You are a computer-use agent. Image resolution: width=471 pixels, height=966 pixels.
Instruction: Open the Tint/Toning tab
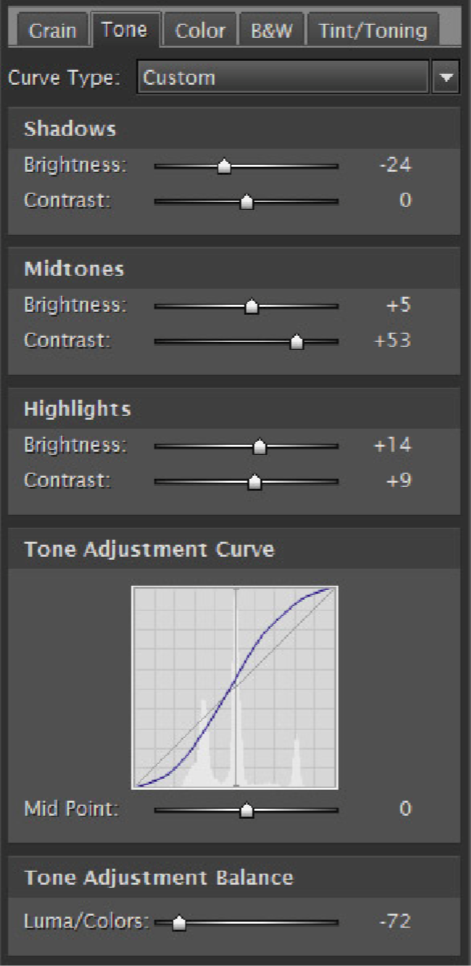[373, 31]
